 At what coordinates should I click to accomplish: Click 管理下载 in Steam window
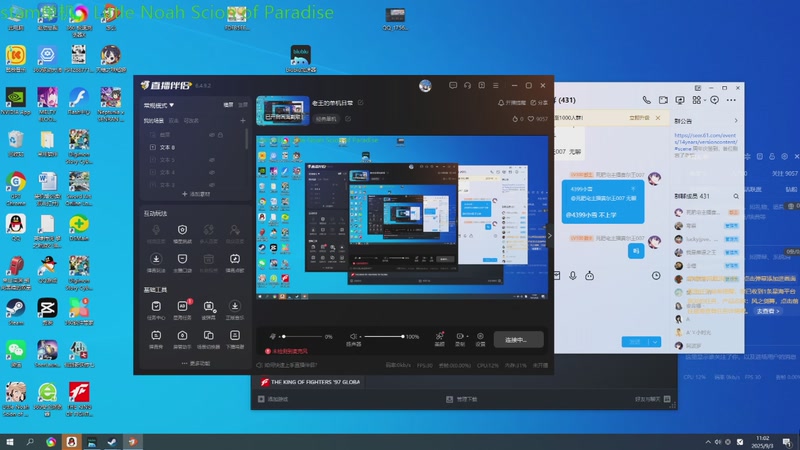point(462,399)
